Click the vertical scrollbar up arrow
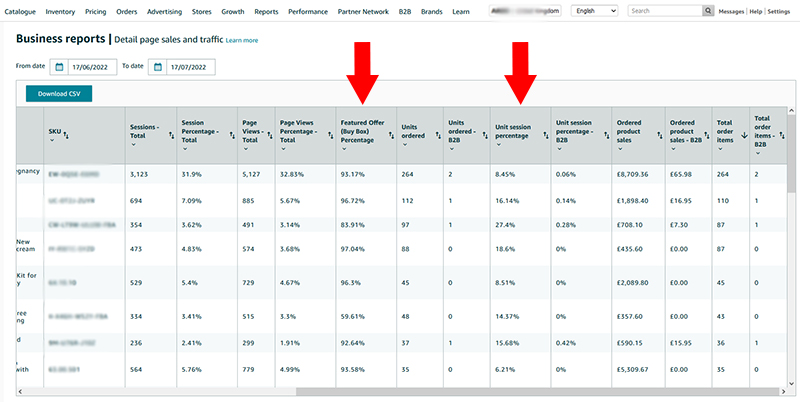Image resolution: width=800 pixels, height=402 pixels. [x=791, y=111]
